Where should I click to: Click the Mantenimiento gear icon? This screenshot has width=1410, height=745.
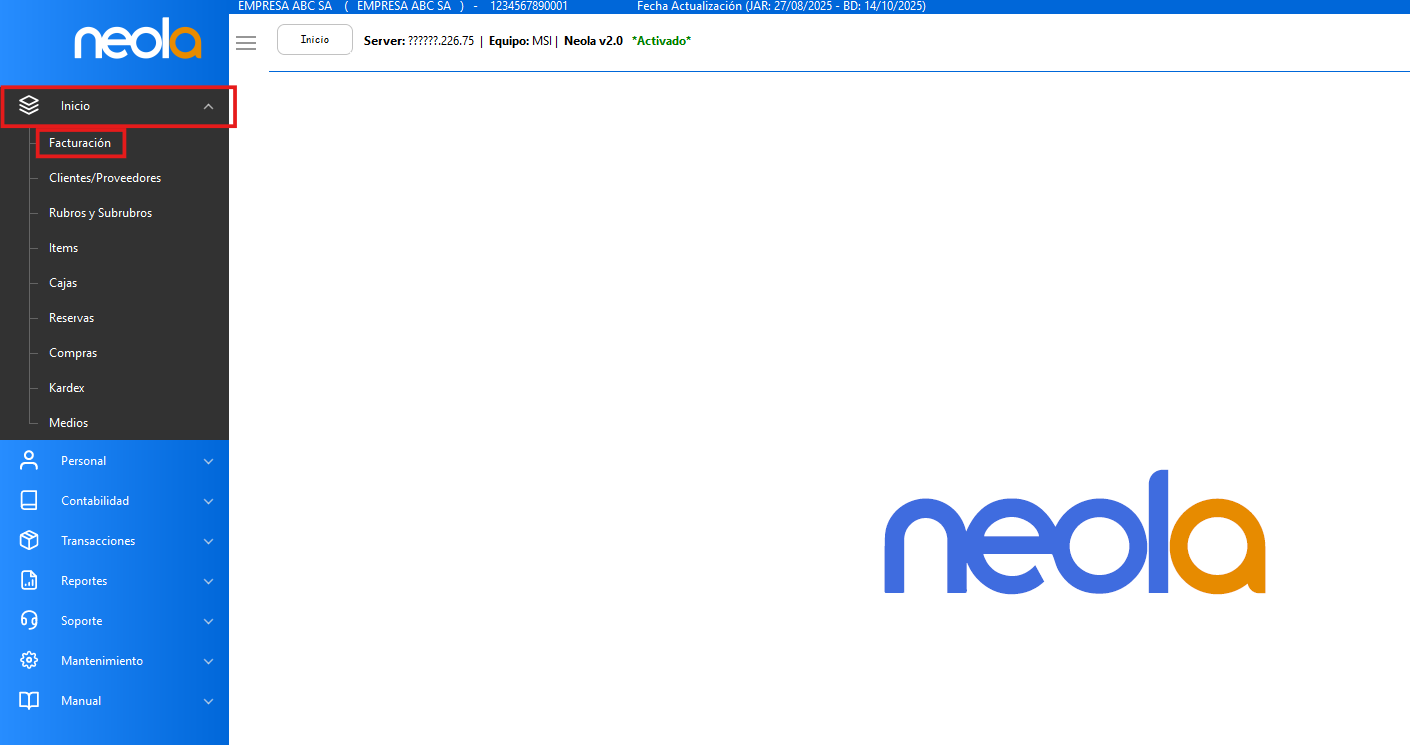[29, 661]
